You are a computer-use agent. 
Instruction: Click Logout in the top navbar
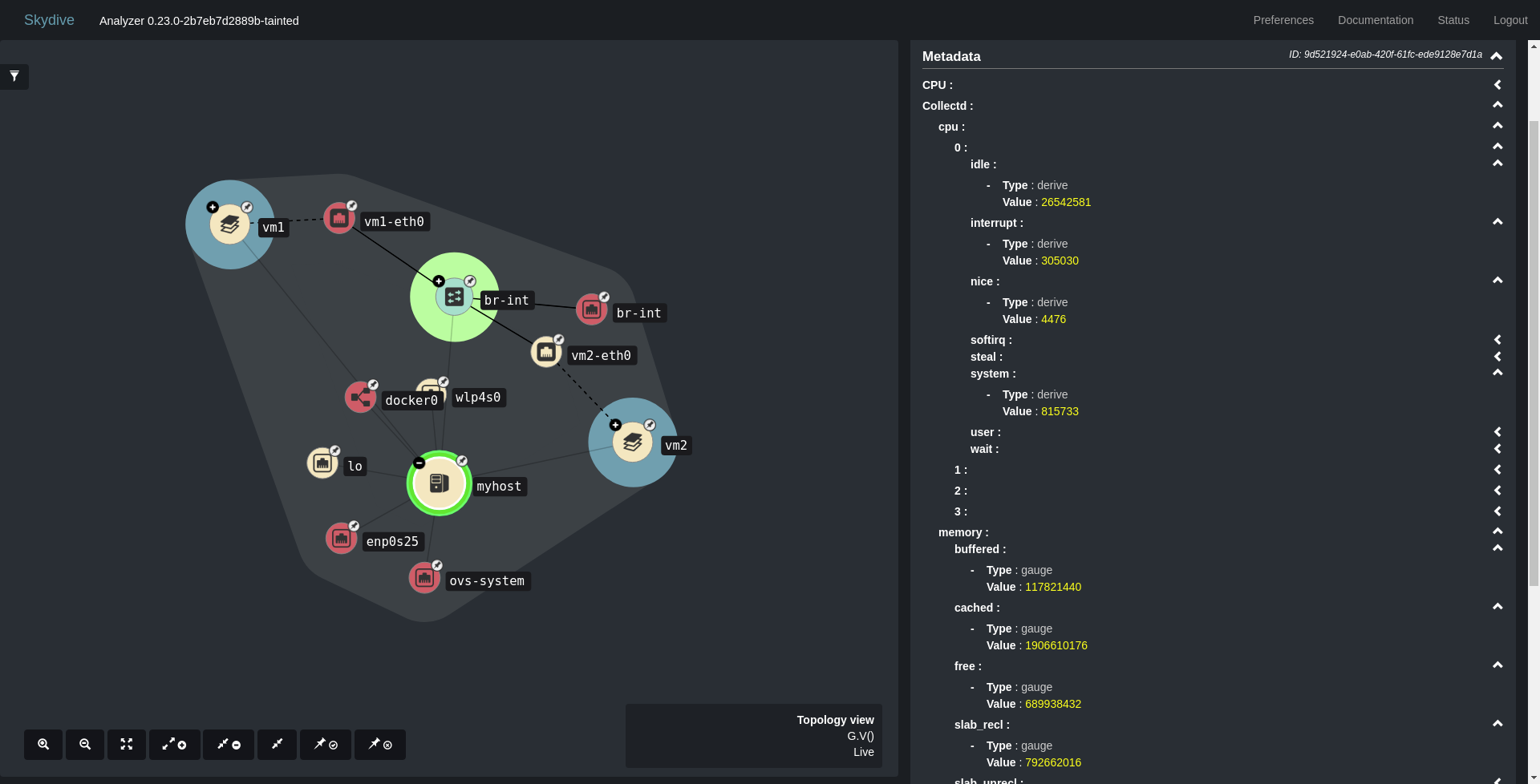tap(1510, 20)
